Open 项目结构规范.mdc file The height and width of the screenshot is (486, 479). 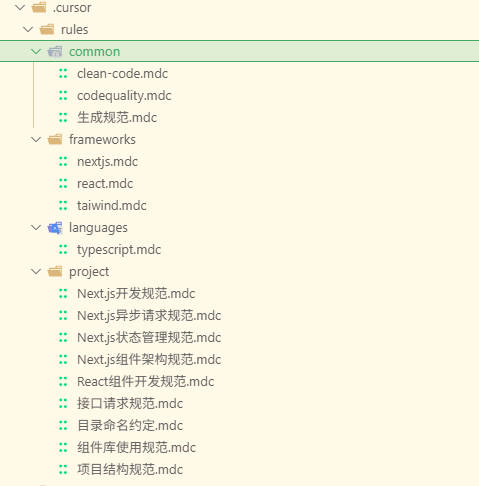click(x=130, y=470)
